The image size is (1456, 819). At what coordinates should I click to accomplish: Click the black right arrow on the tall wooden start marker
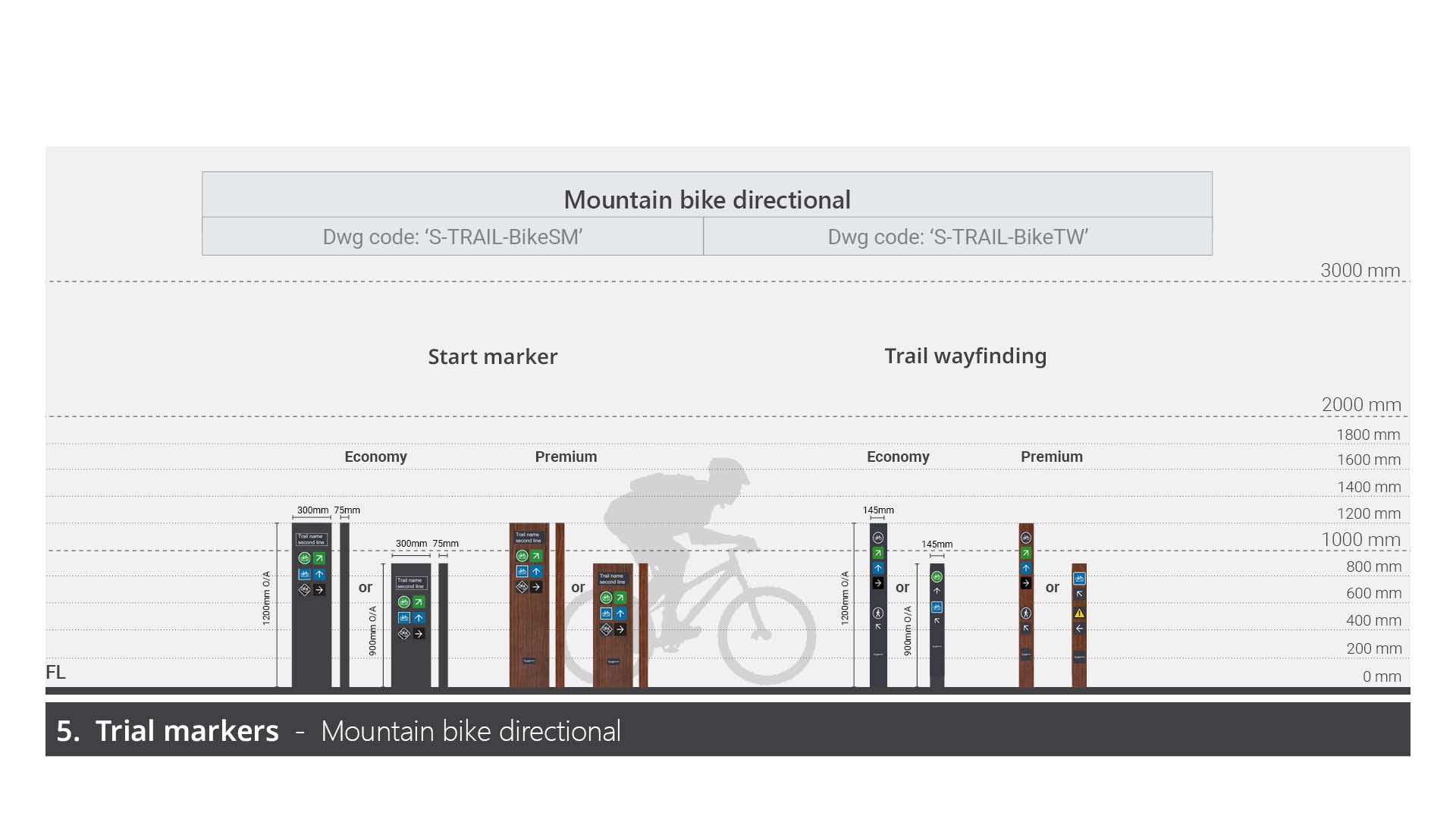(536, 587)
